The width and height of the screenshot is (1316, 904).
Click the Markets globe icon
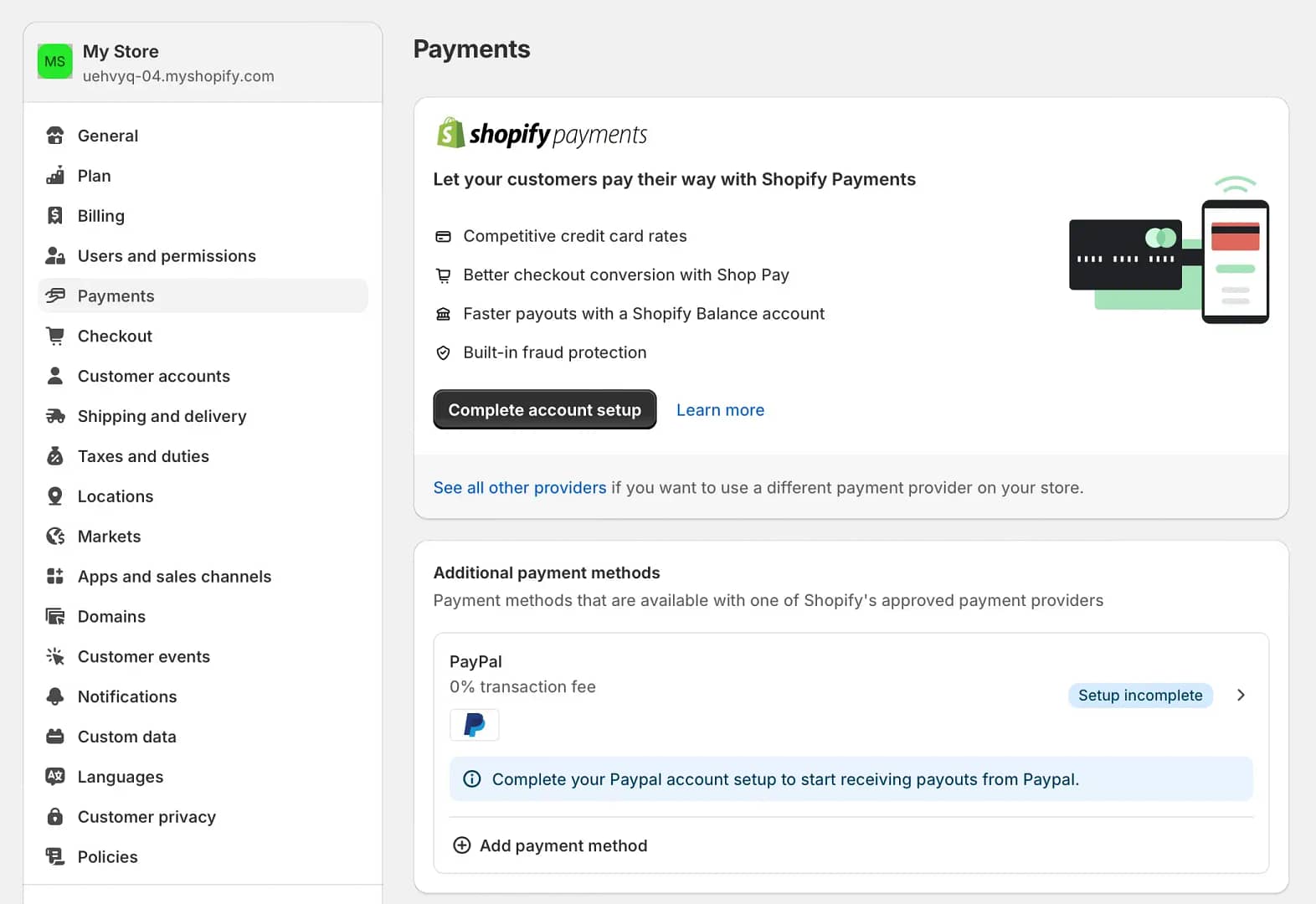[x=55, y=537]
